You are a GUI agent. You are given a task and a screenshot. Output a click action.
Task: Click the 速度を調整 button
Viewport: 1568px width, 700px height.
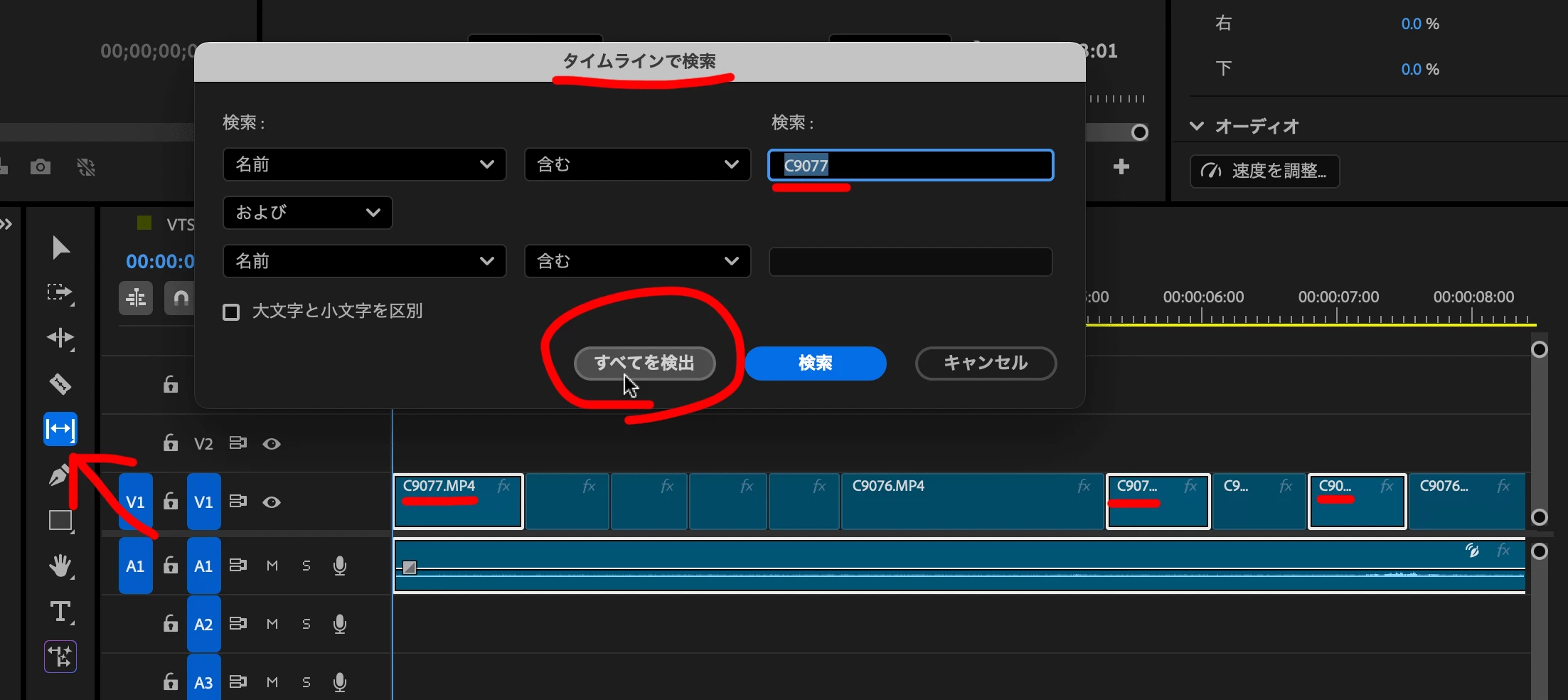click(1265, 171)
